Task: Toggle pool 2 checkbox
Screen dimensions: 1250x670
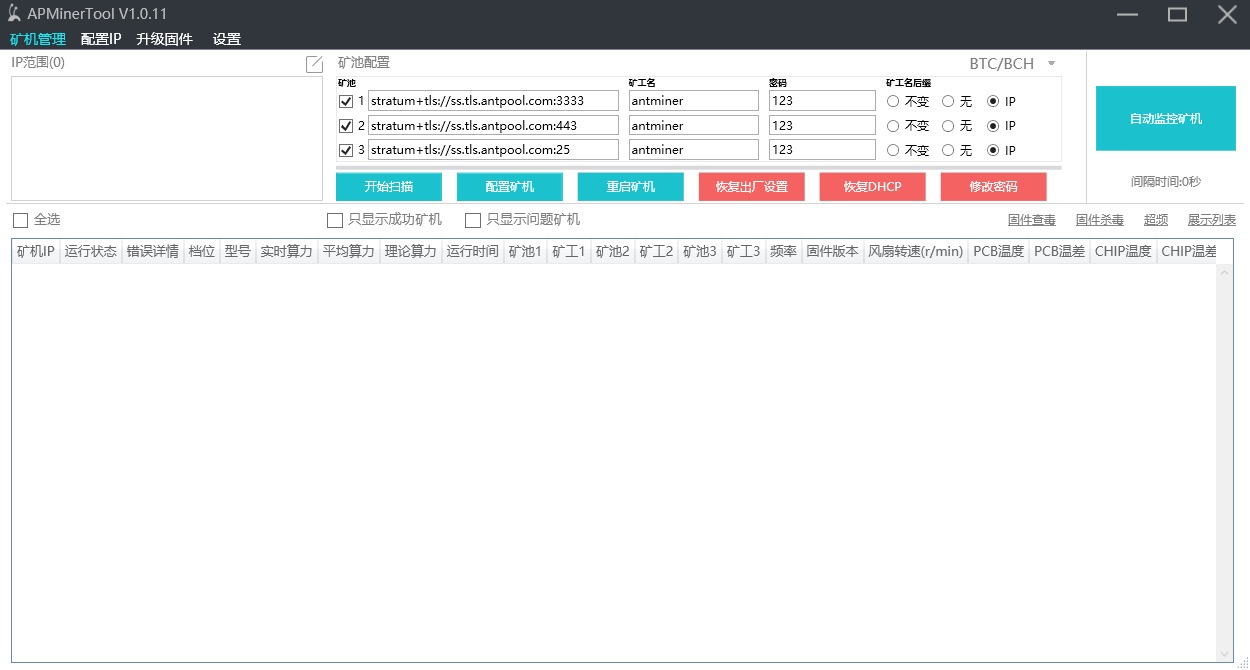Action: click(x=346, y=126)
